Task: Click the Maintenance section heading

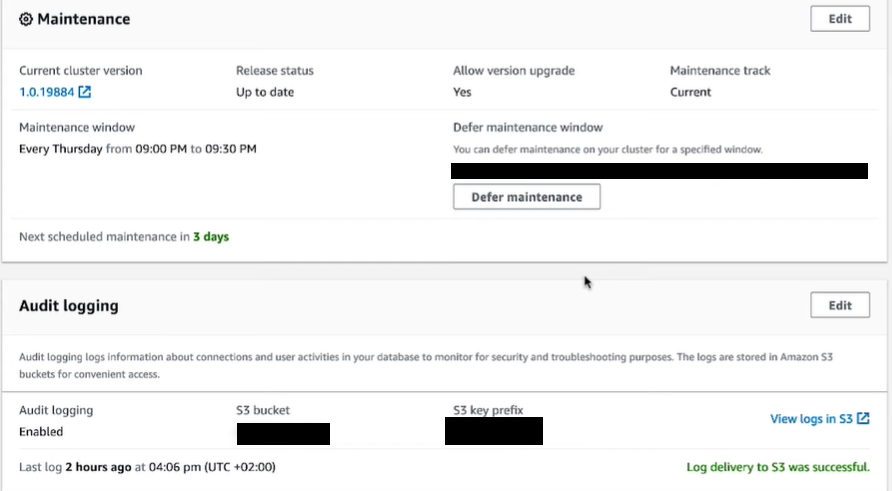Action: tap(83, 19)
